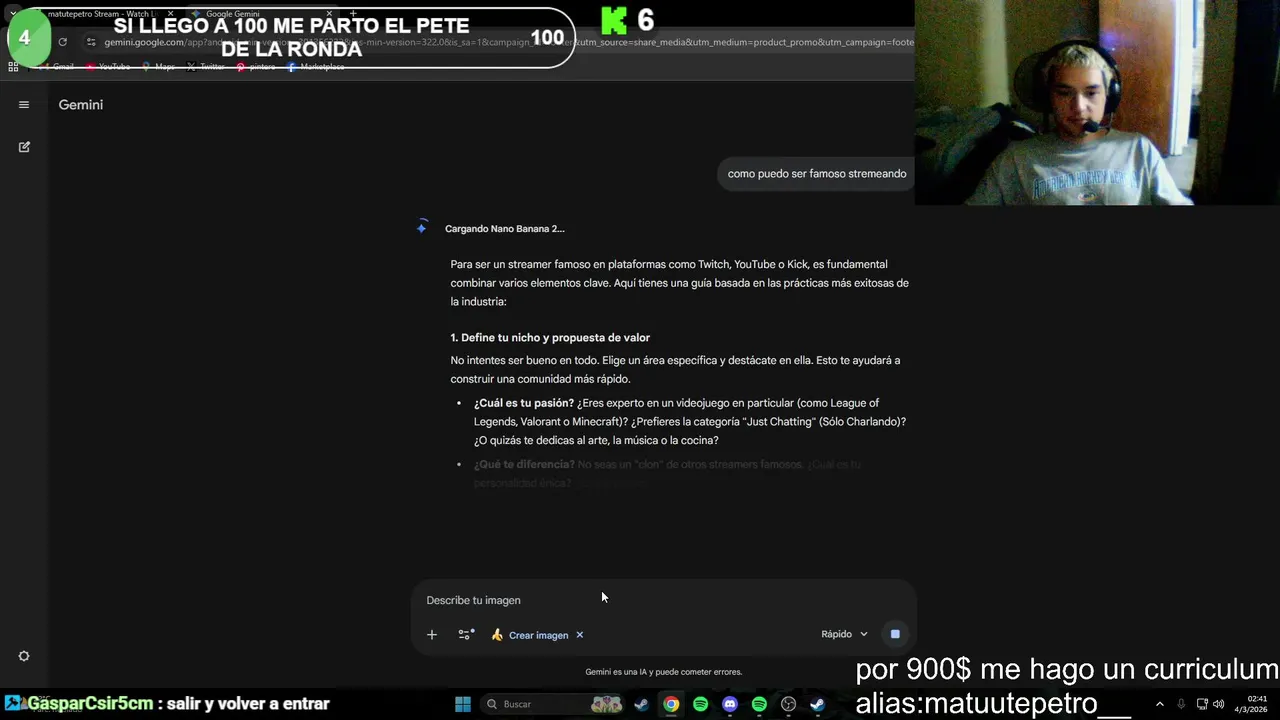1280x720 pixels.
Task: Click the microphone tray icon
Action: coord(1181,704)
